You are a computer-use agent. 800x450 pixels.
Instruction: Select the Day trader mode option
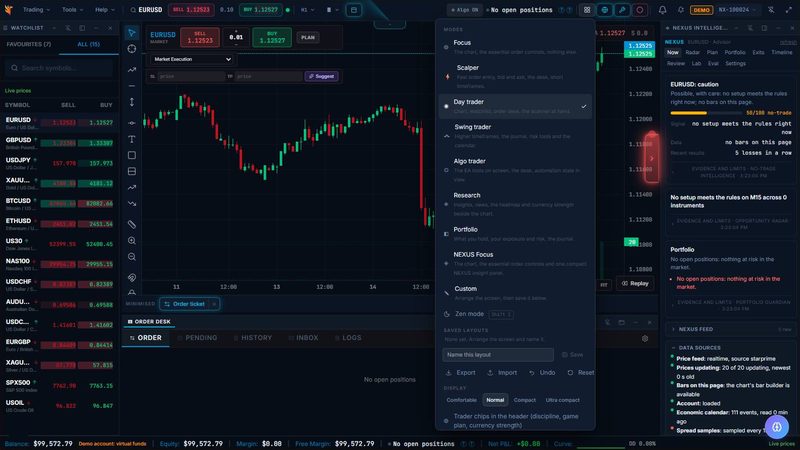515,106
